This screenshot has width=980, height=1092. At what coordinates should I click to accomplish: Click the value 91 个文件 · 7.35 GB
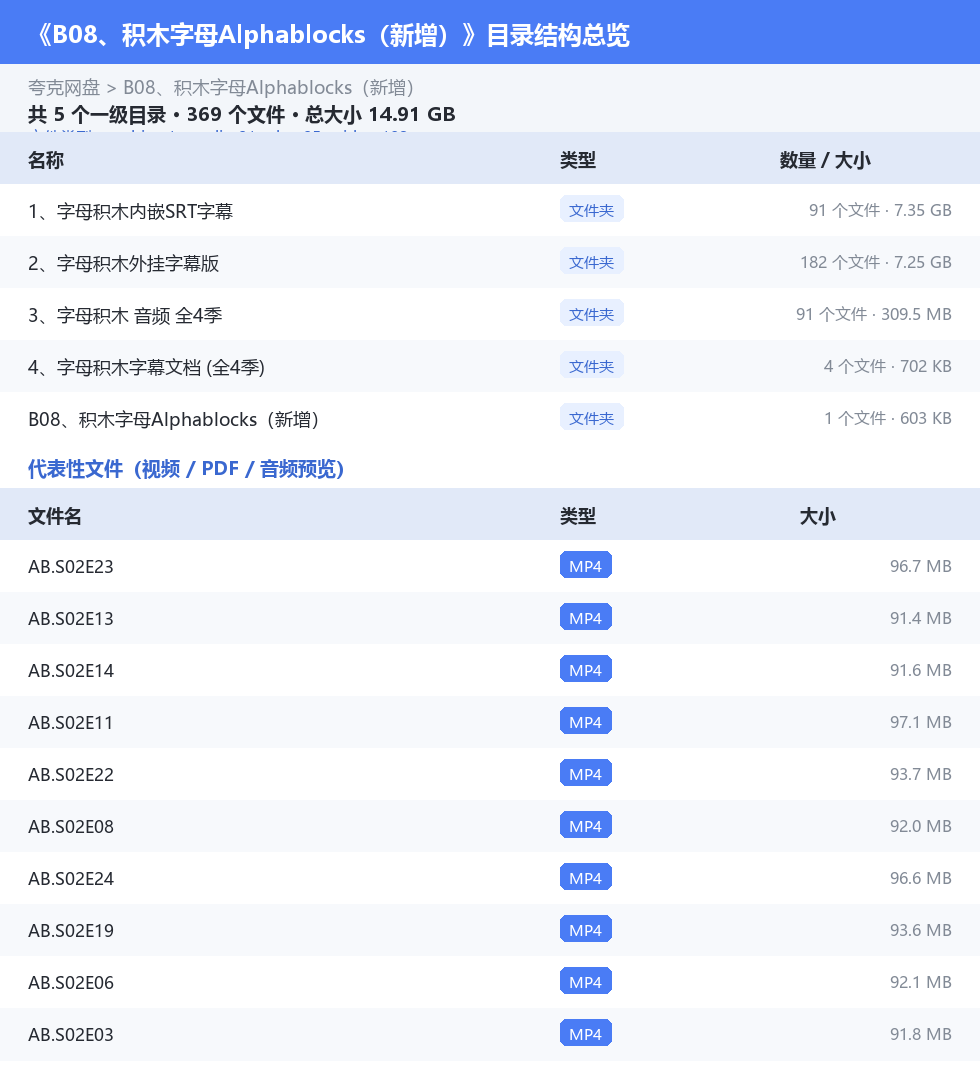[x=880, y=210]
